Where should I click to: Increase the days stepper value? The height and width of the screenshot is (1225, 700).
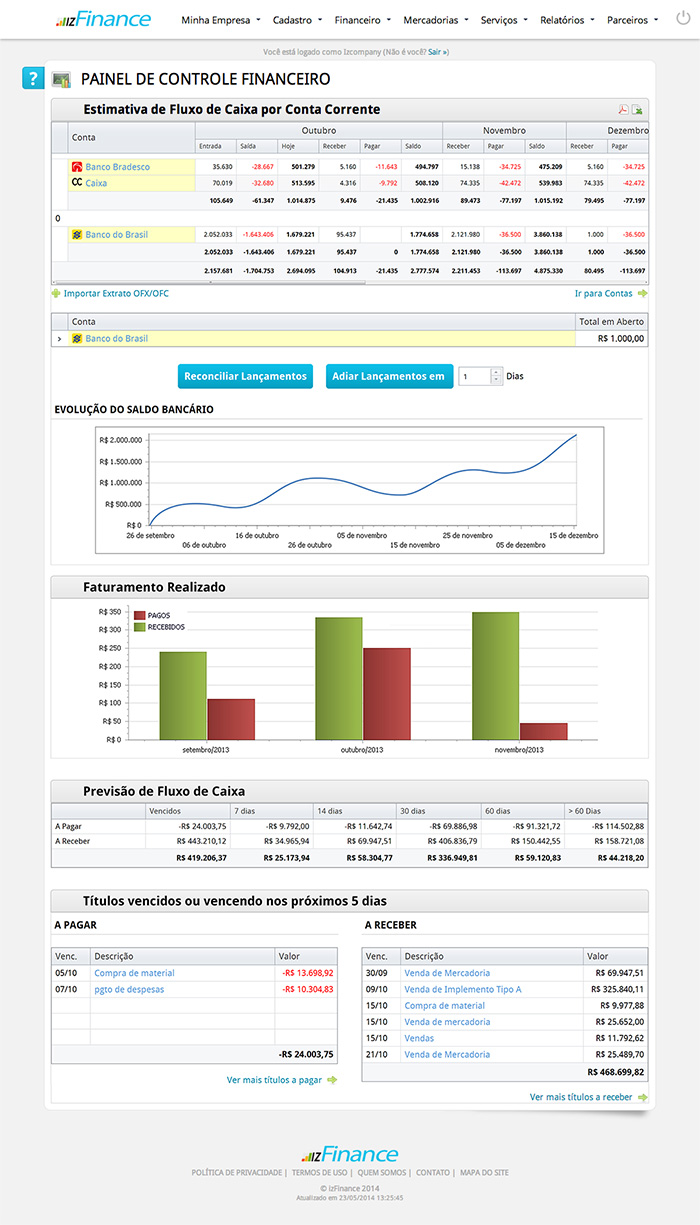(494, 372)
